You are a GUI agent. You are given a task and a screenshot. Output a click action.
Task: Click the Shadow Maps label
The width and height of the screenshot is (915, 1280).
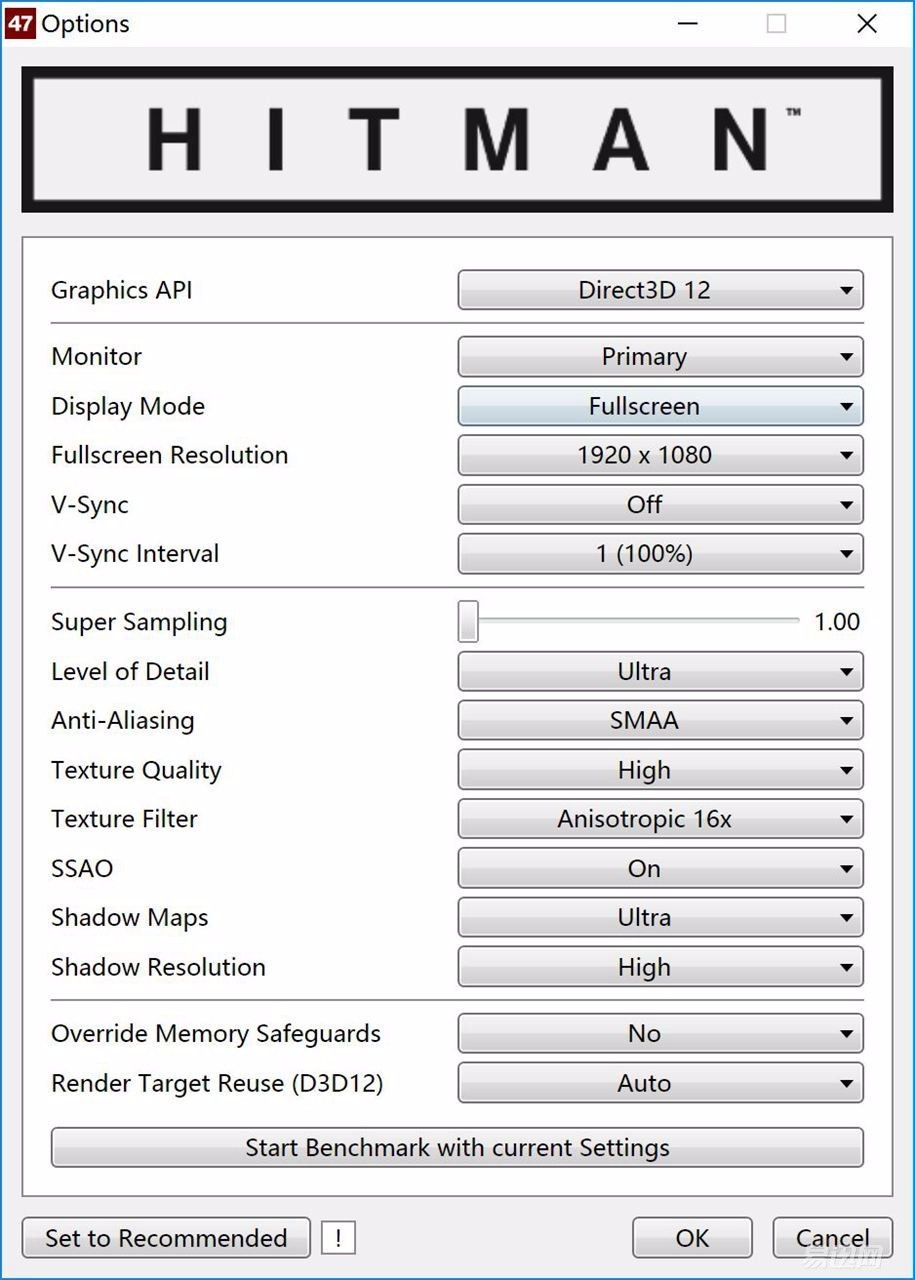130,918
